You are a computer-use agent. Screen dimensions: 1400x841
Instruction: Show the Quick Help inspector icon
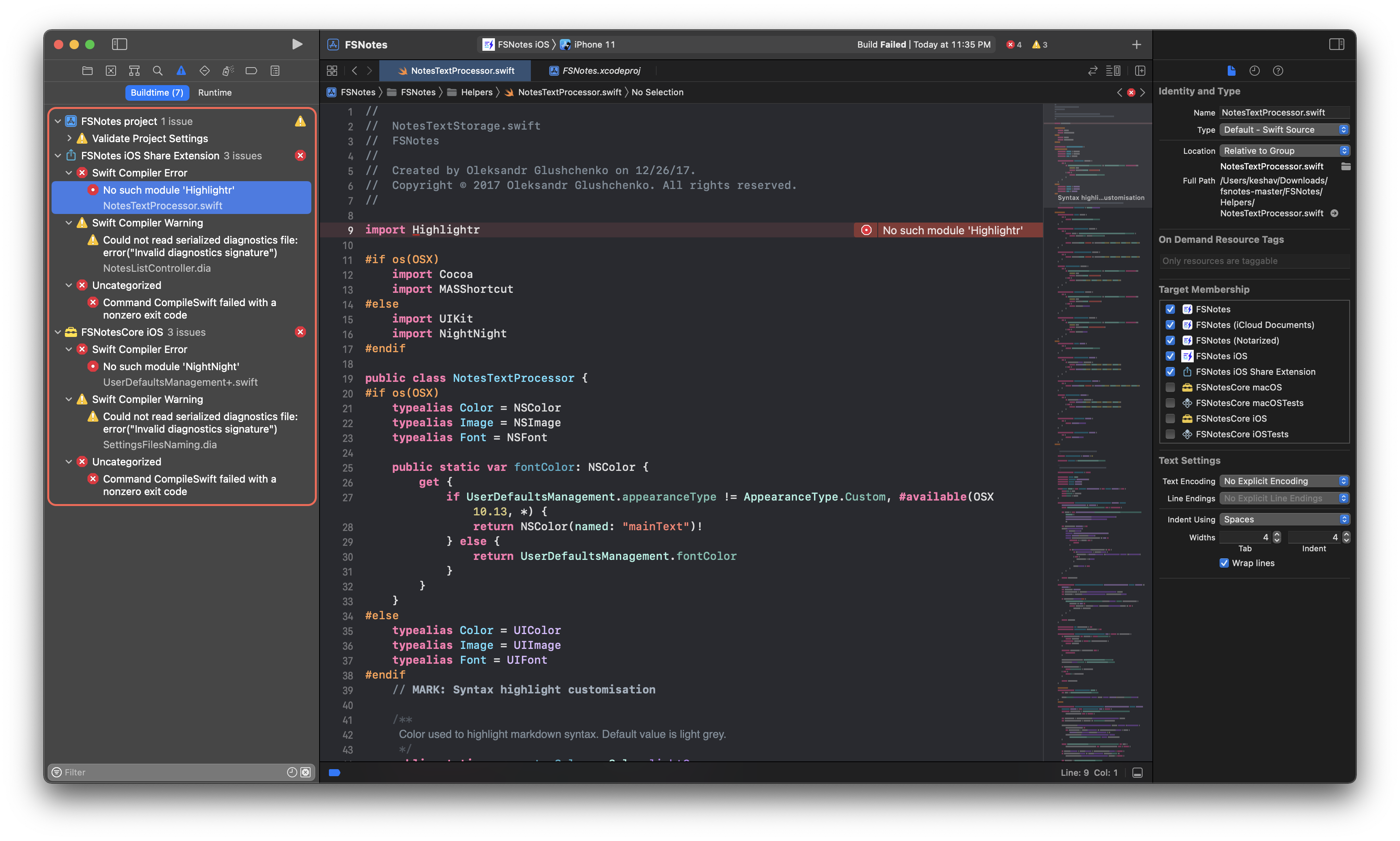tap(1278, 71)
